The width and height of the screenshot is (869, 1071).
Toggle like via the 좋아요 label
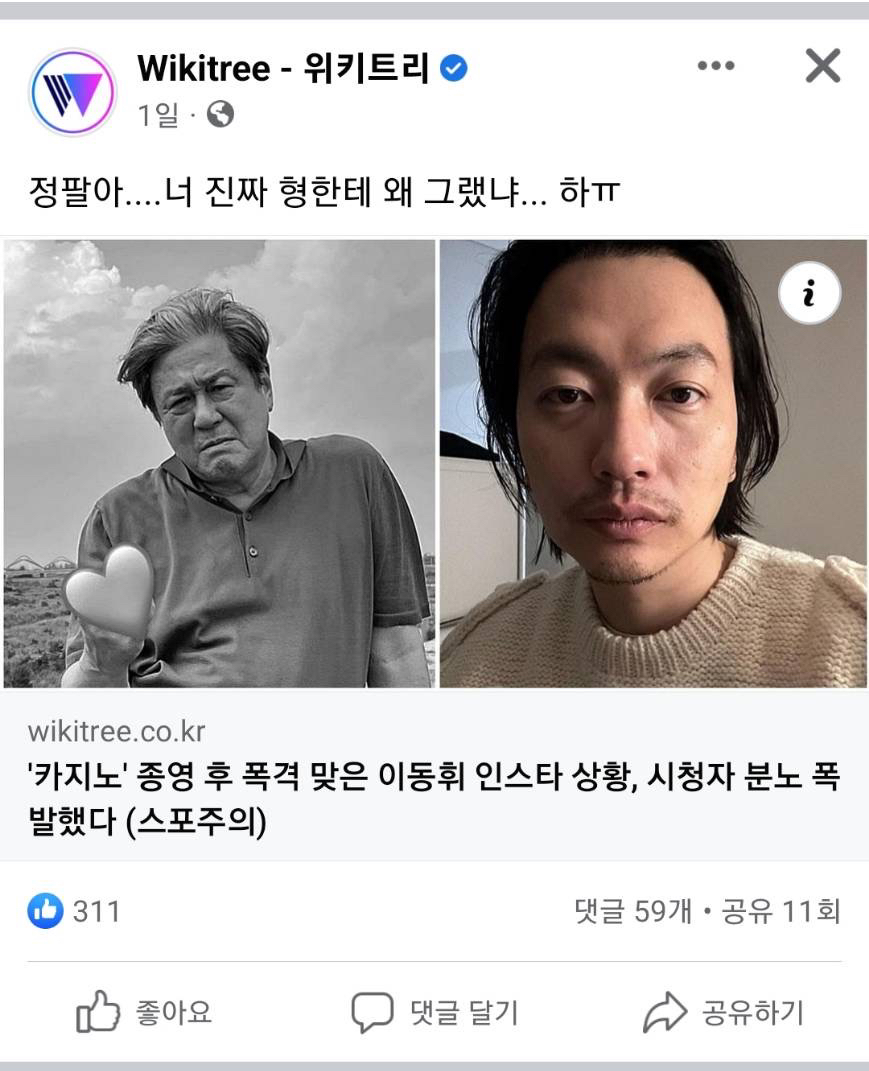click(x=174, y=1012)
